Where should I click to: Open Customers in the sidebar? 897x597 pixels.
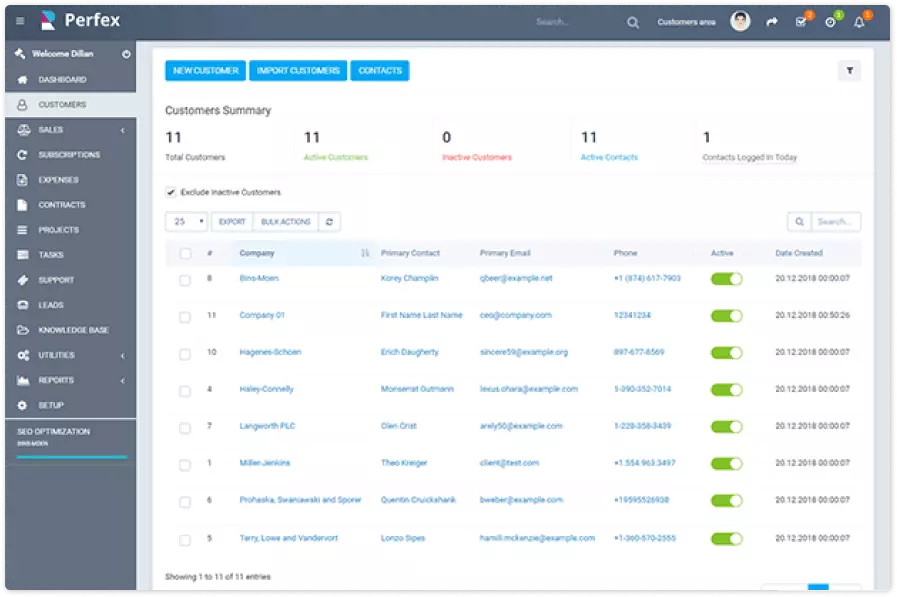[71, 105]
